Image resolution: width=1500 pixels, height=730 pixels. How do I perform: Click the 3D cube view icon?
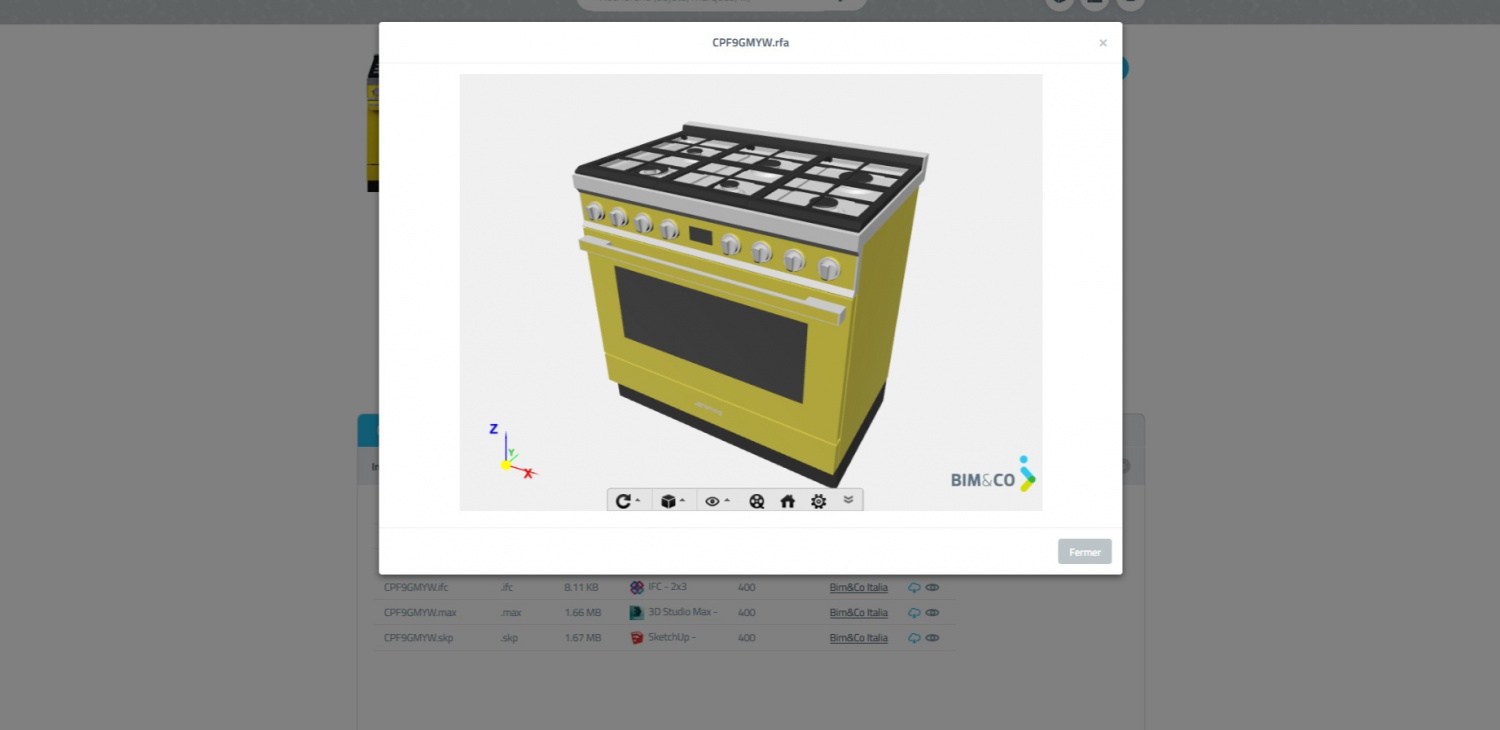click(668, 501)
